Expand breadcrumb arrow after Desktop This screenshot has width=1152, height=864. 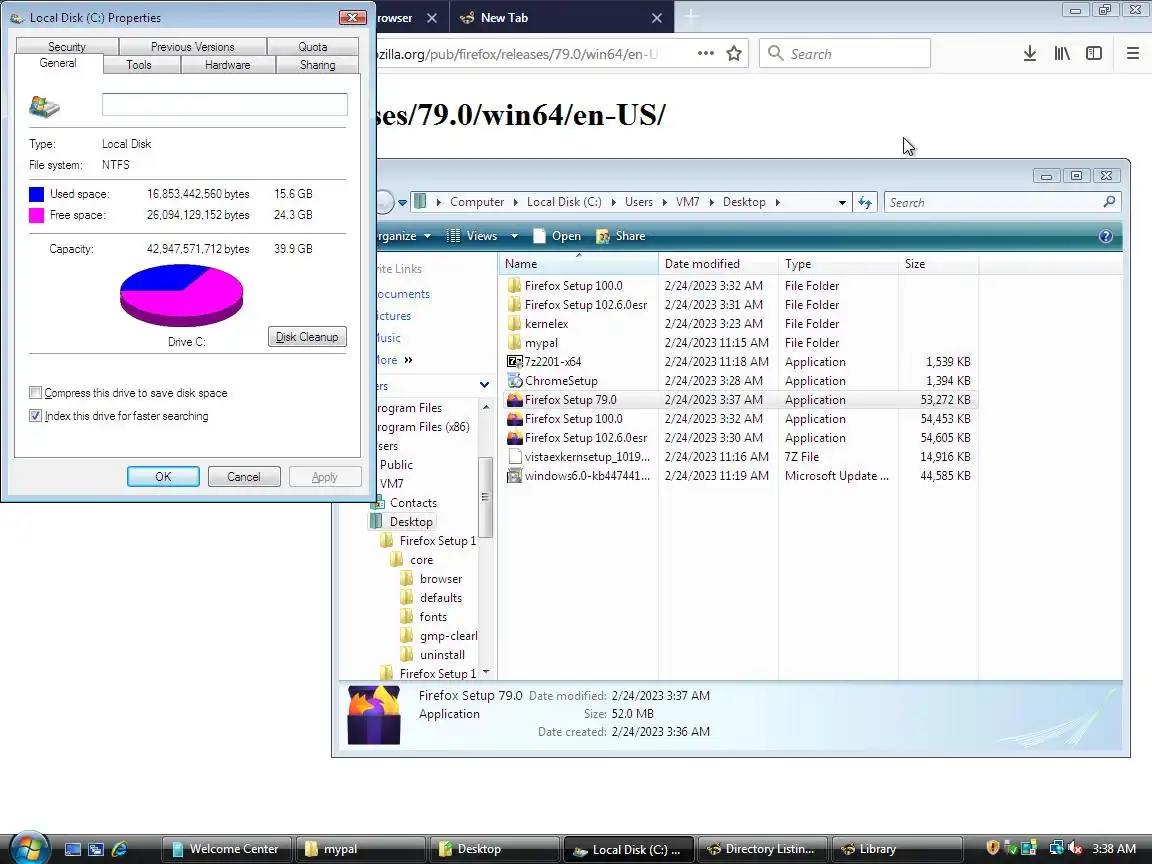(777, 202)
